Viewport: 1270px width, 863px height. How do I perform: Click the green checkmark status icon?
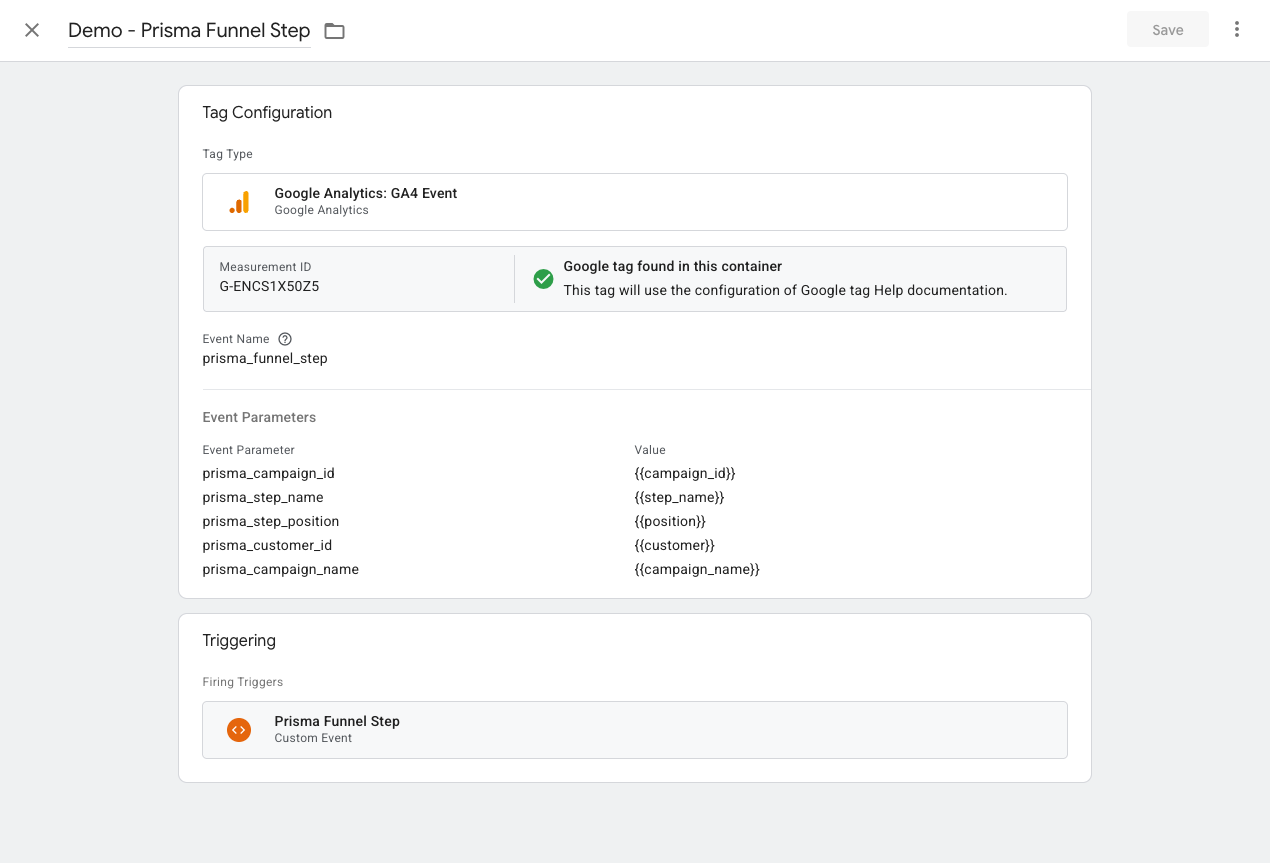click(x=543, y=279)
